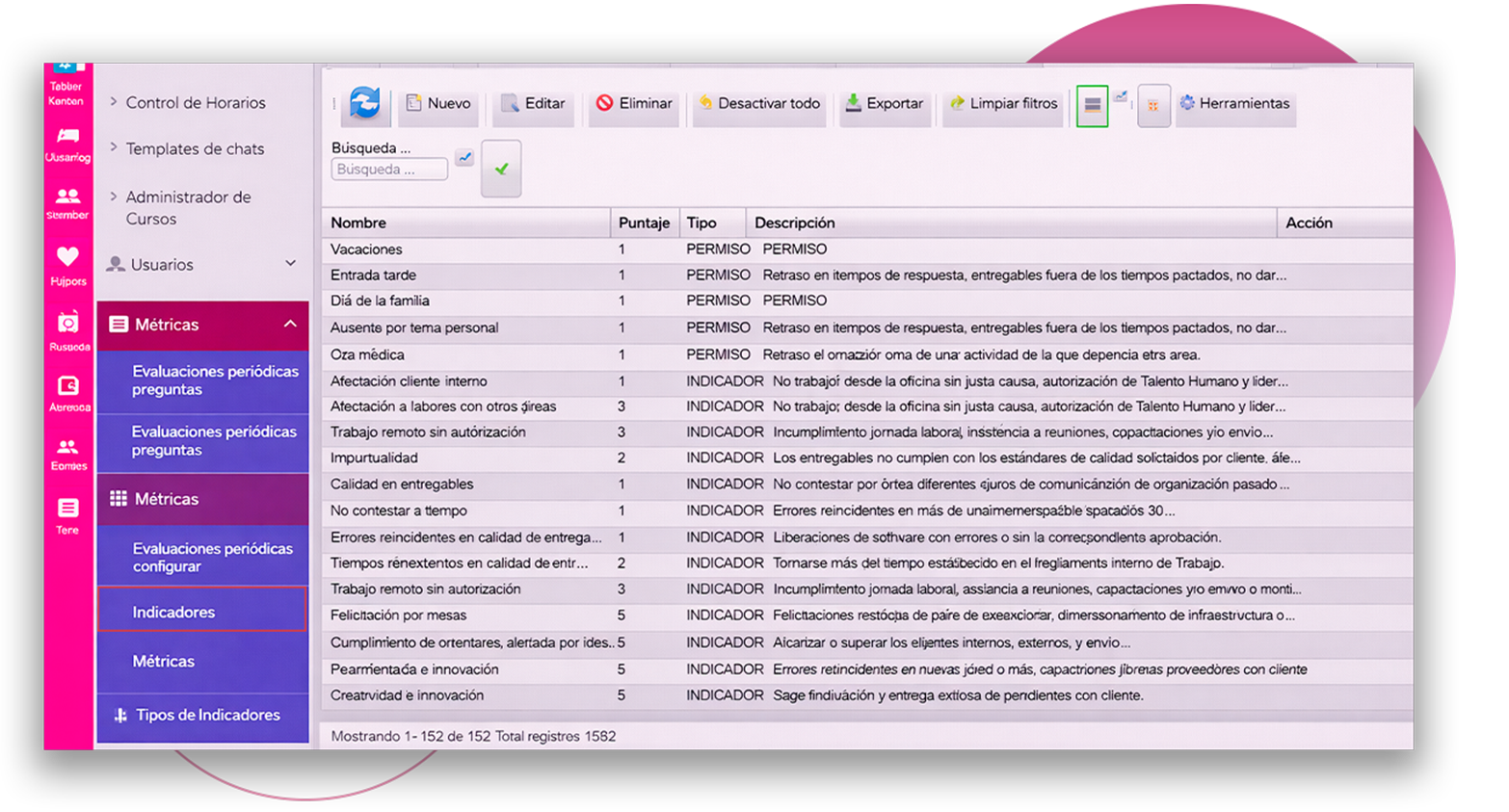This screenshot has height=812, width=1509.
Task: Collapse the Métricas section chevron
Action: tap(290, 325)
